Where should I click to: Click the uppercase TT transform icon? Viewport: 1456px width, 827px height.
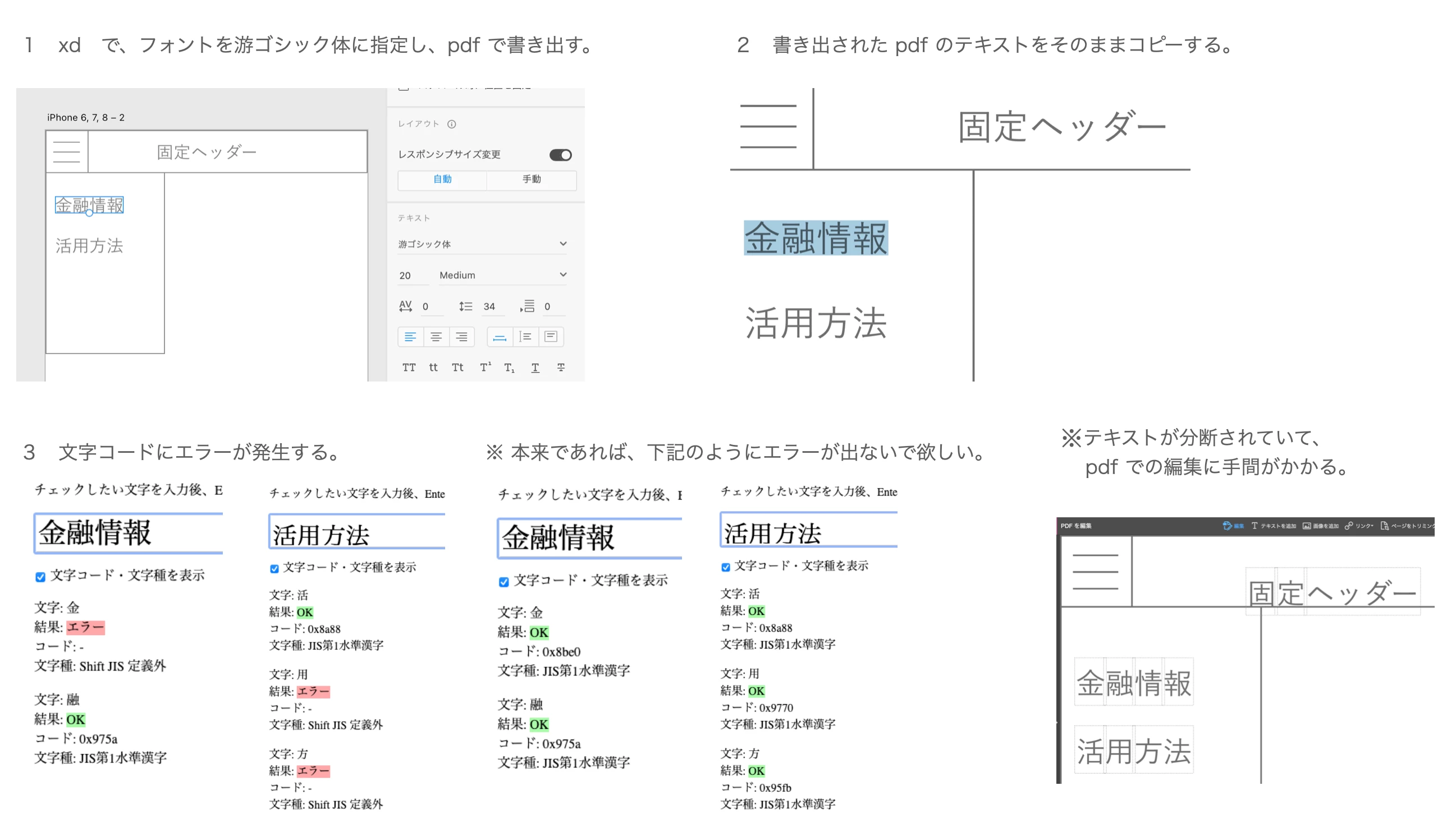click(x=409, y=367)
